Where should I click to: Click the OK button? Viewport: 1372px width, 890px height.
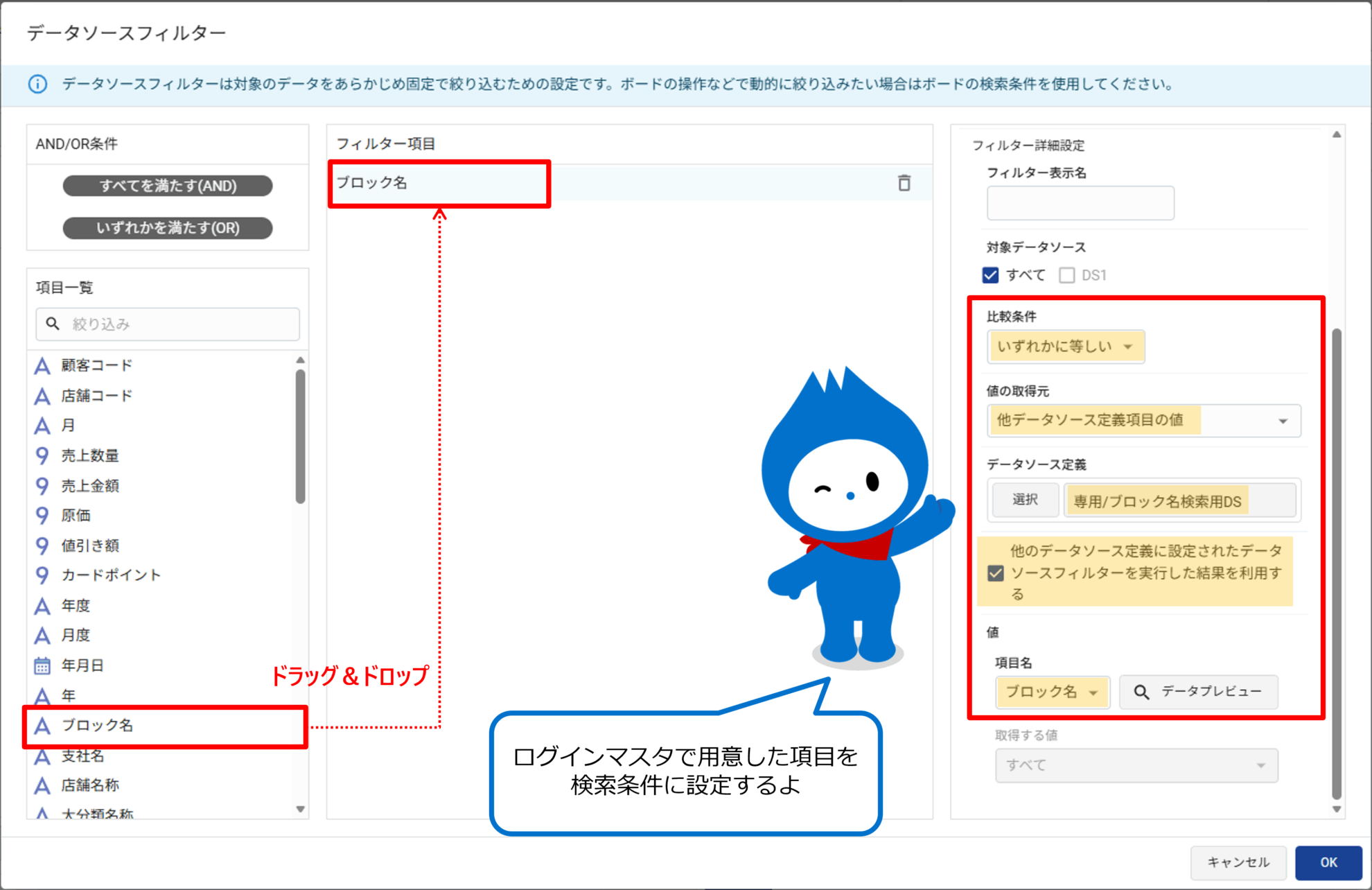(1328, 862)
